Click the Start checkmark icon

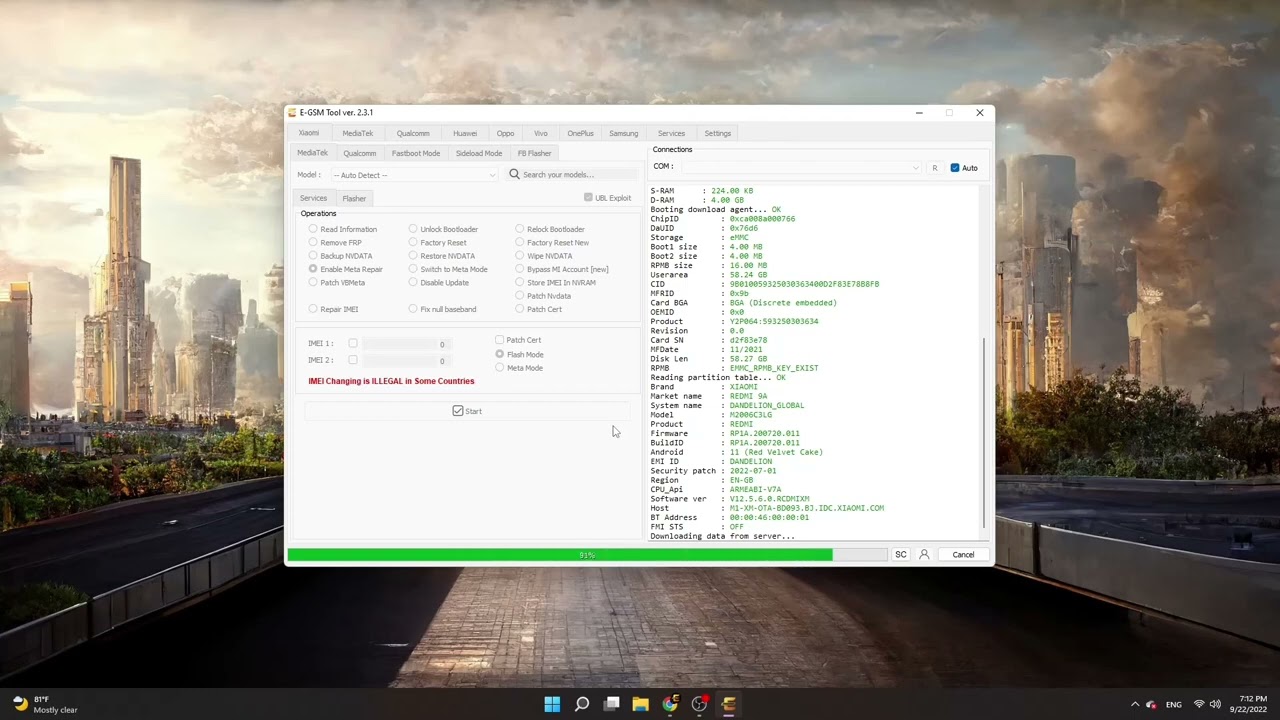[458, 411]
